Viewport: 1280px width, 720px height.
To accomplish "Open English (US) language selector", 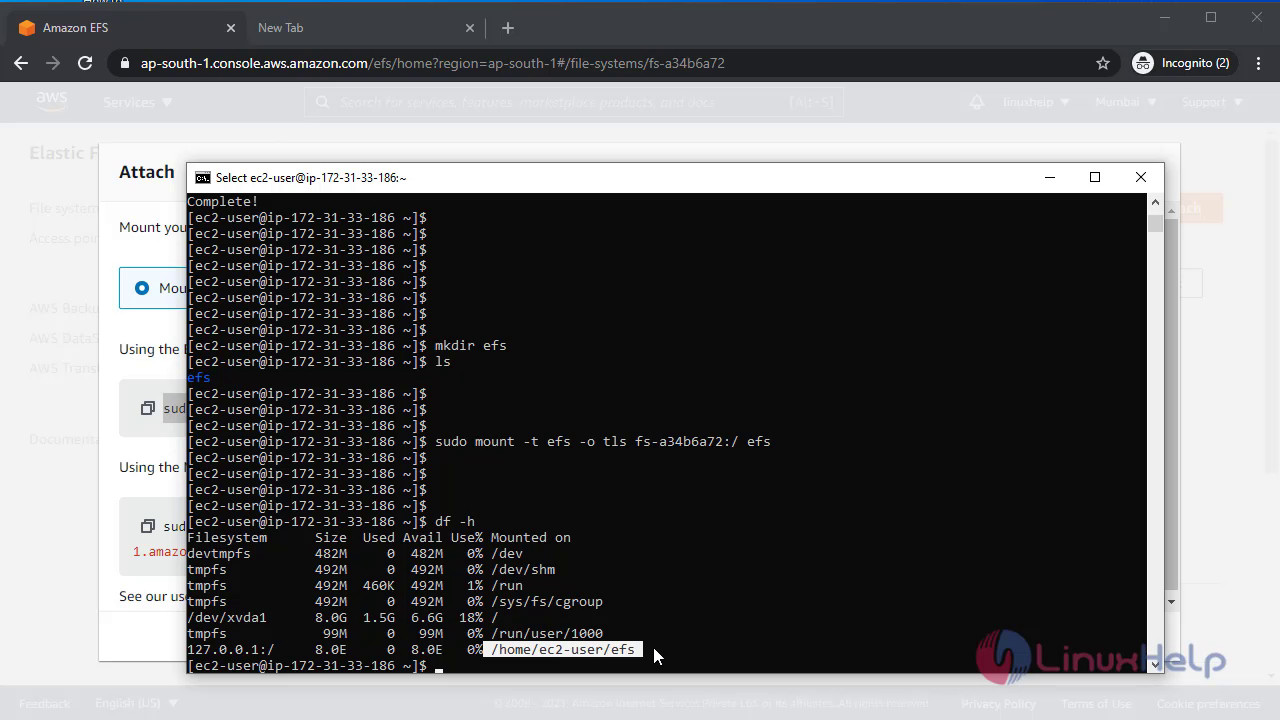I will pos(136,703).
